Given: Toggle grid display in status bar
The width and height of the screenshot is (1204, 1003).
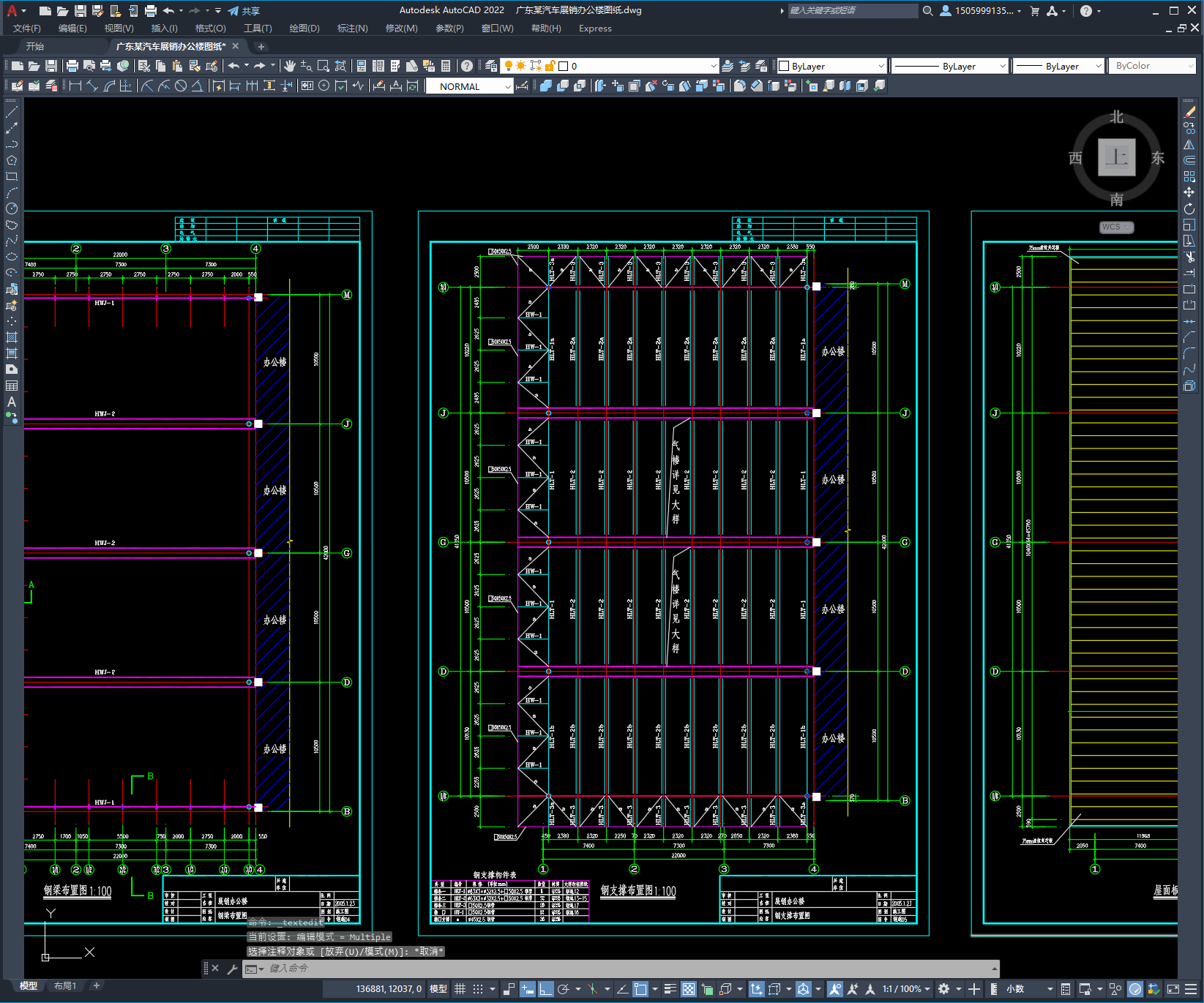Looking at the screenshot, I should [460, 989].
